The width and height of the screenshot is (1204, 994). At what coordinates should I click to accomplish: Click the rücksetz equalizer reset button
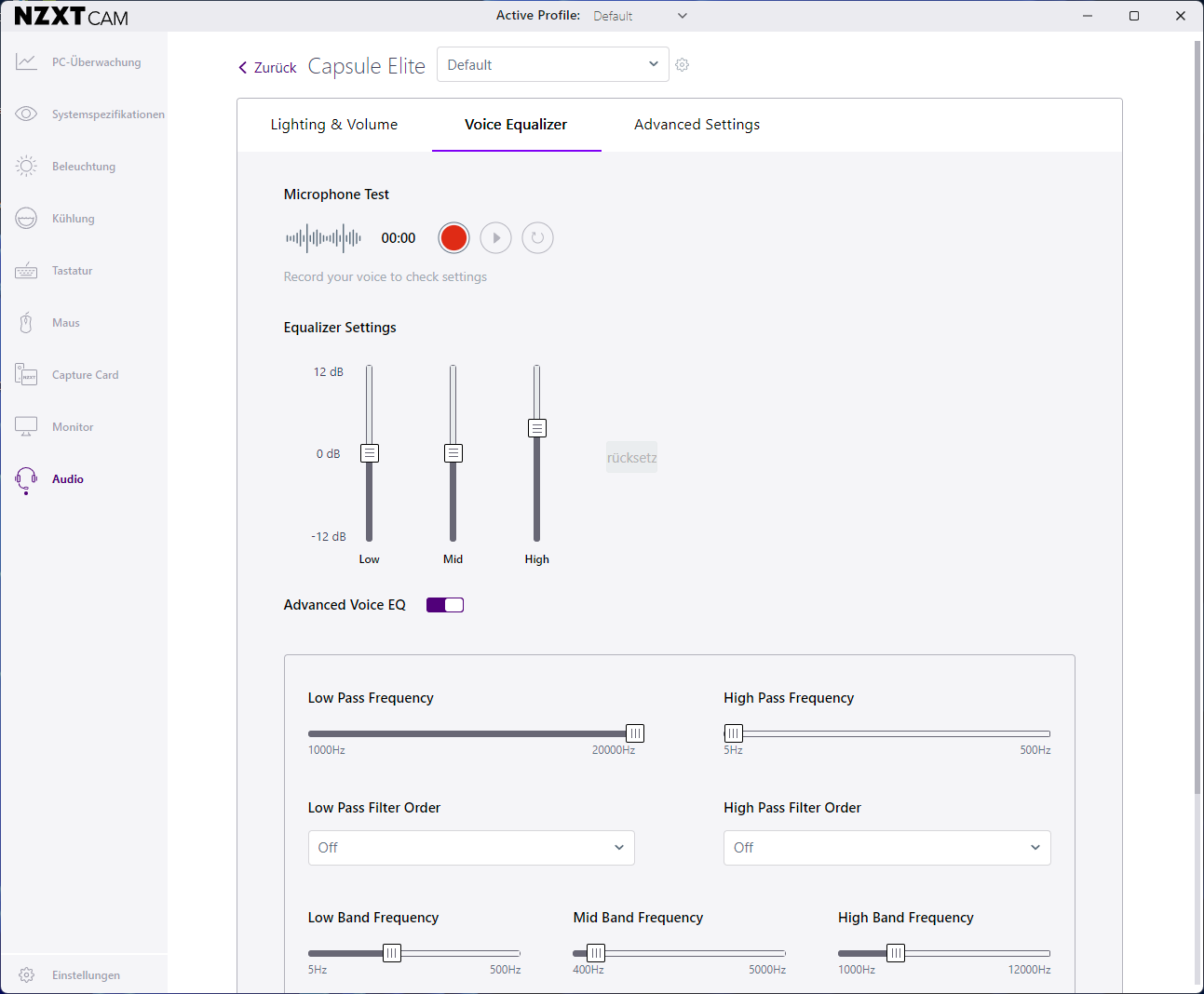631,458
